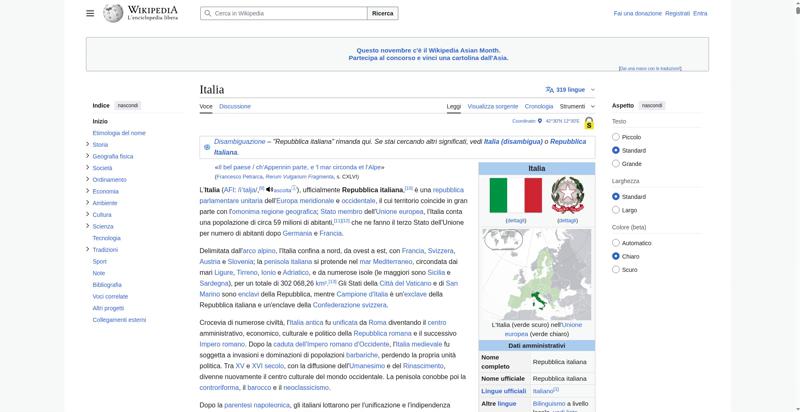Select Scuro color theme
The image size is (800, 412).
pyautogui.click(x=616, y=269)
